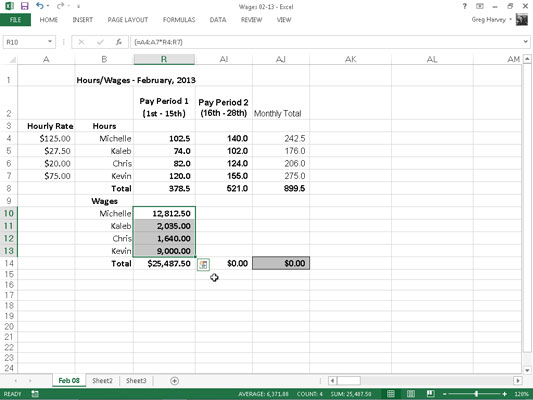Click the horizontal scrollbar left arrow
The width and height of the screenshot is (533, 400).
332,381
